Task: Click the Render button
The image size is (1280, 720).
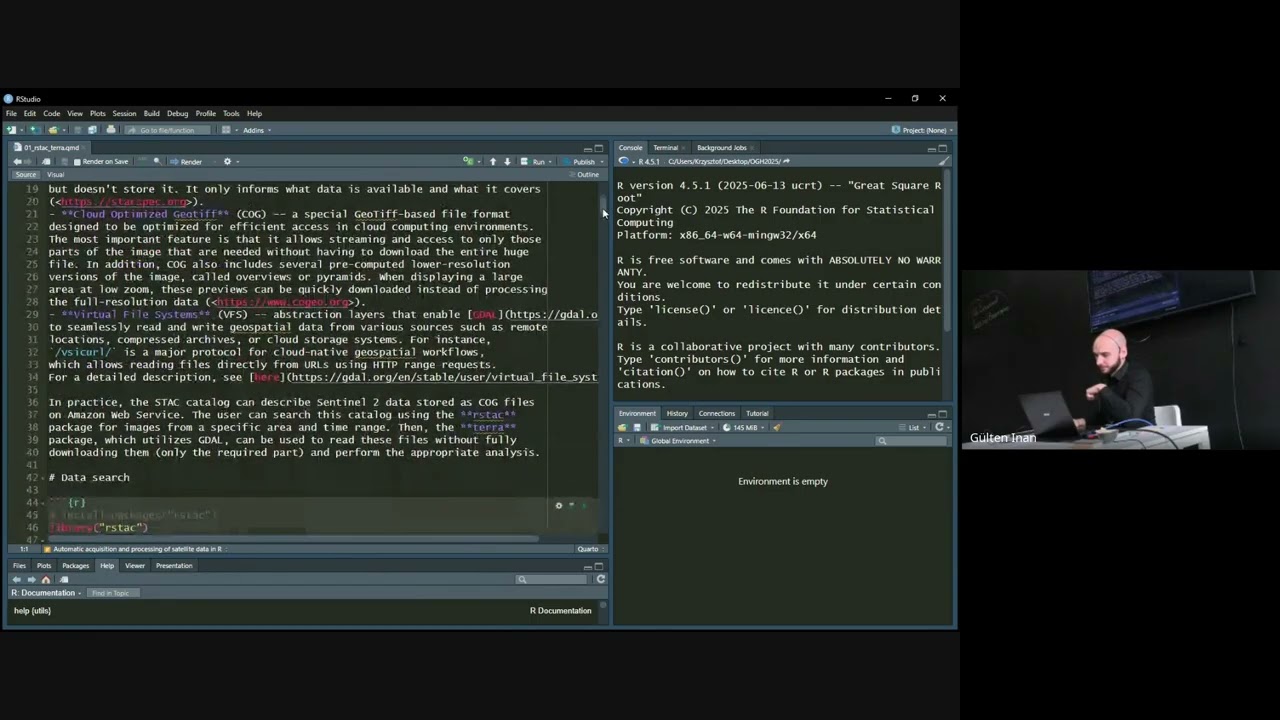Action: click(185, 161)
